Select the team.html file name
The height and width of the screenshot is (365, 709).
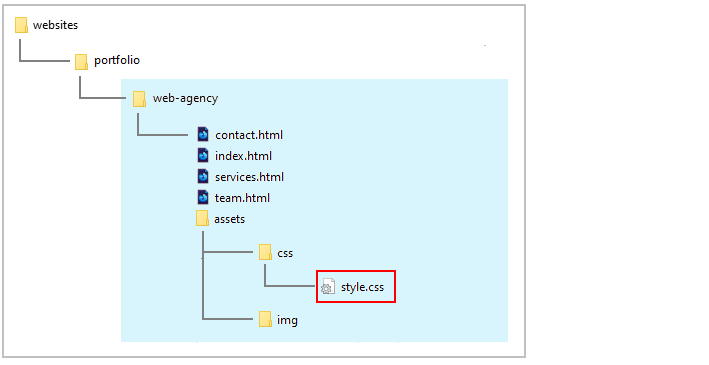(242, 198)
